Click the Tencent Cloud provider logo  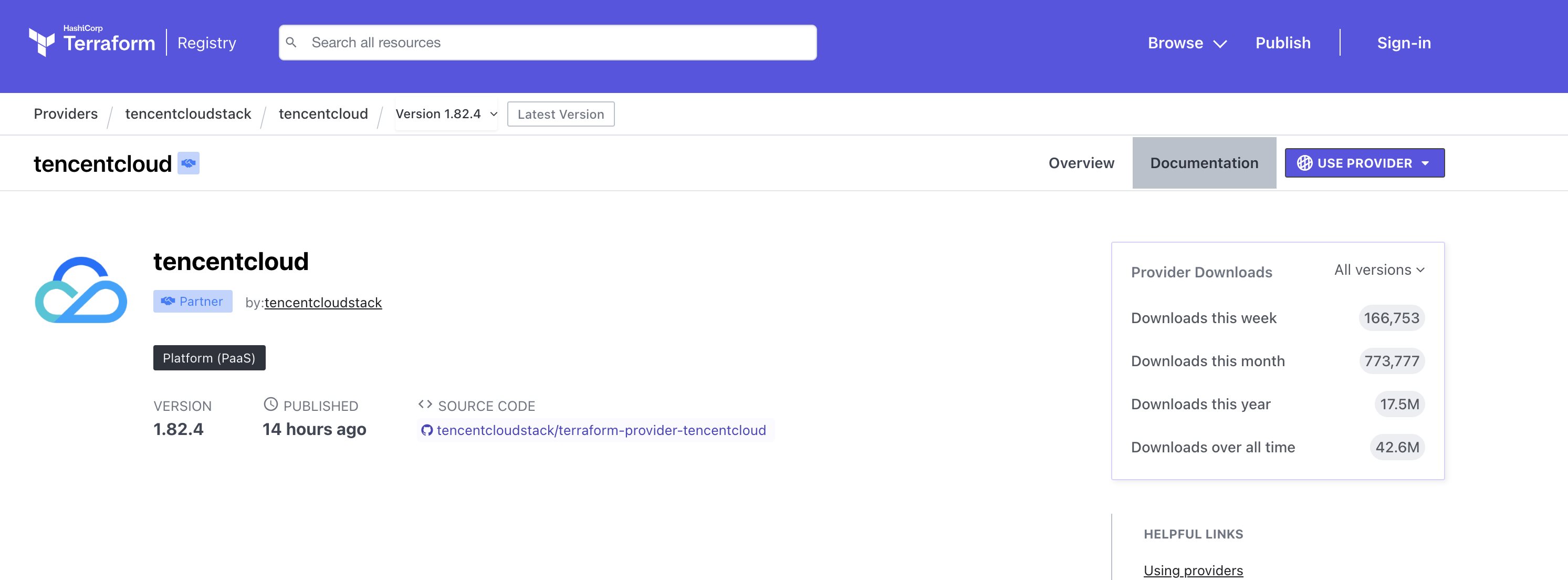point(81,290)
